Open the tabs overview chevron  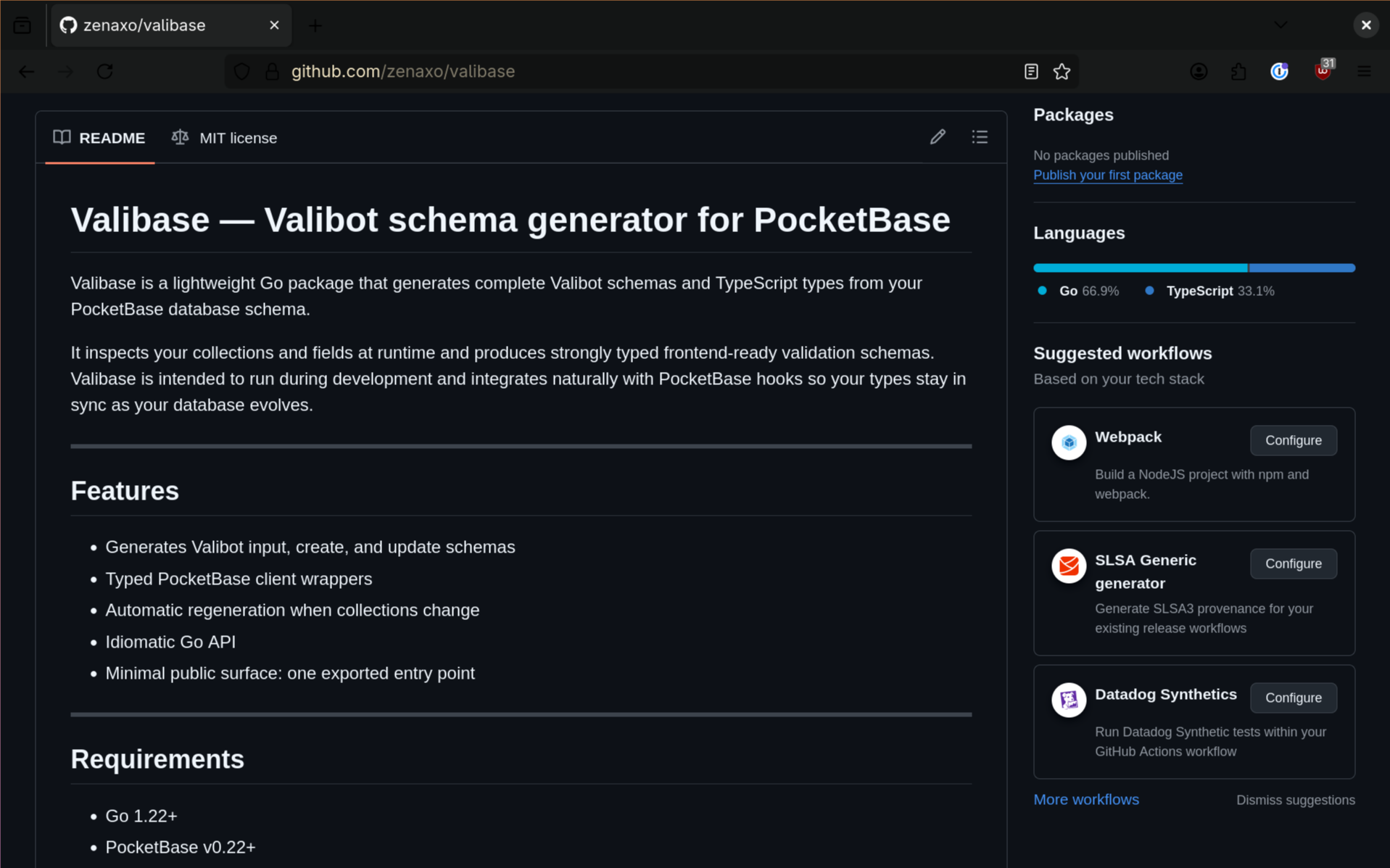click(1281, 24)
